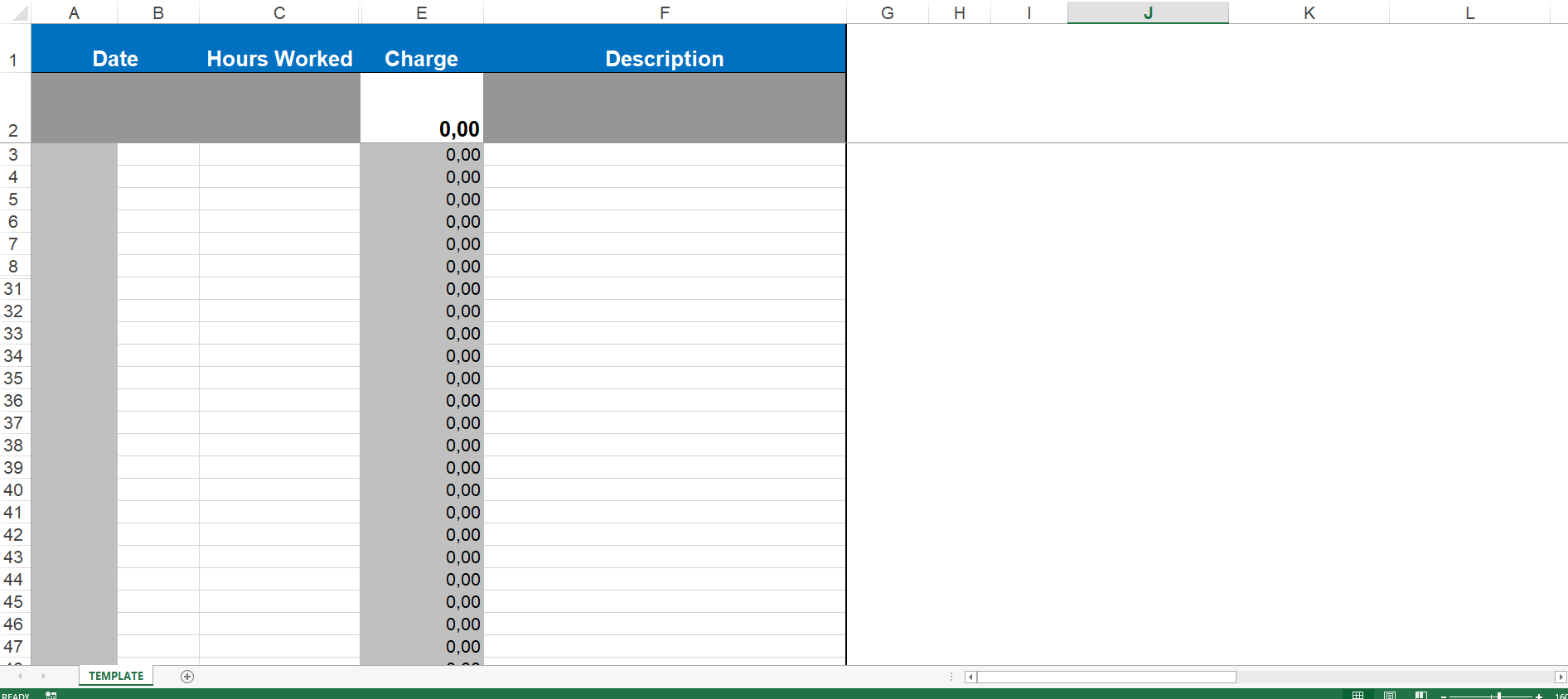1568x699 pixels.
Task: Click the Charge header cell
Action: pyautogui.click(x=422, y=49)
